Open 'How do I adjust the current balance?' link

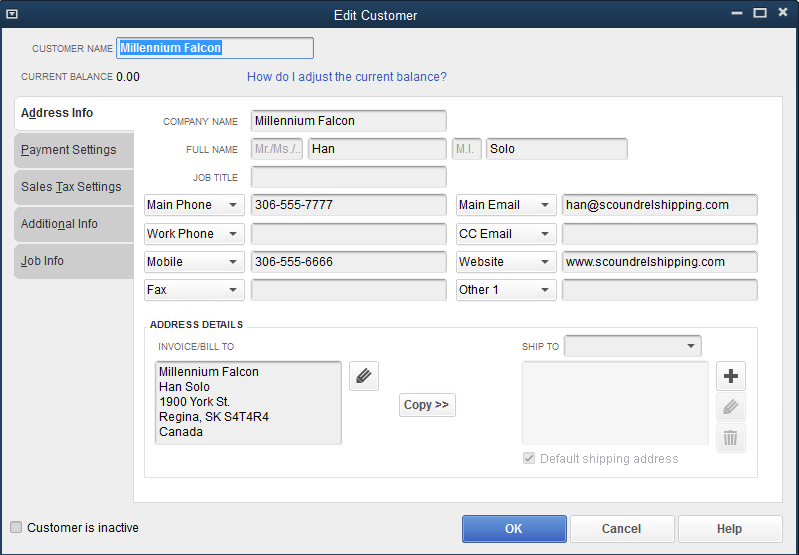tap(347, 77)
